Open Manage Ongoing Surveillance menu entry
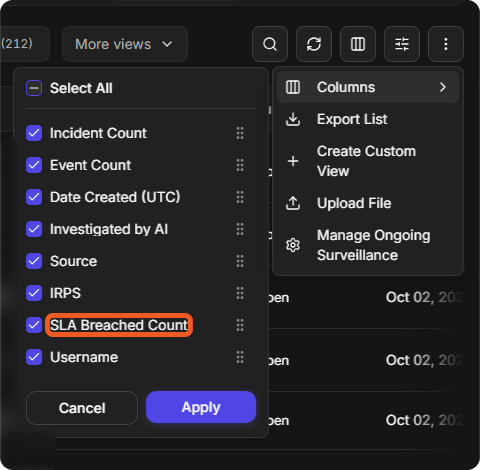480x470 pixels. point(368,245)
